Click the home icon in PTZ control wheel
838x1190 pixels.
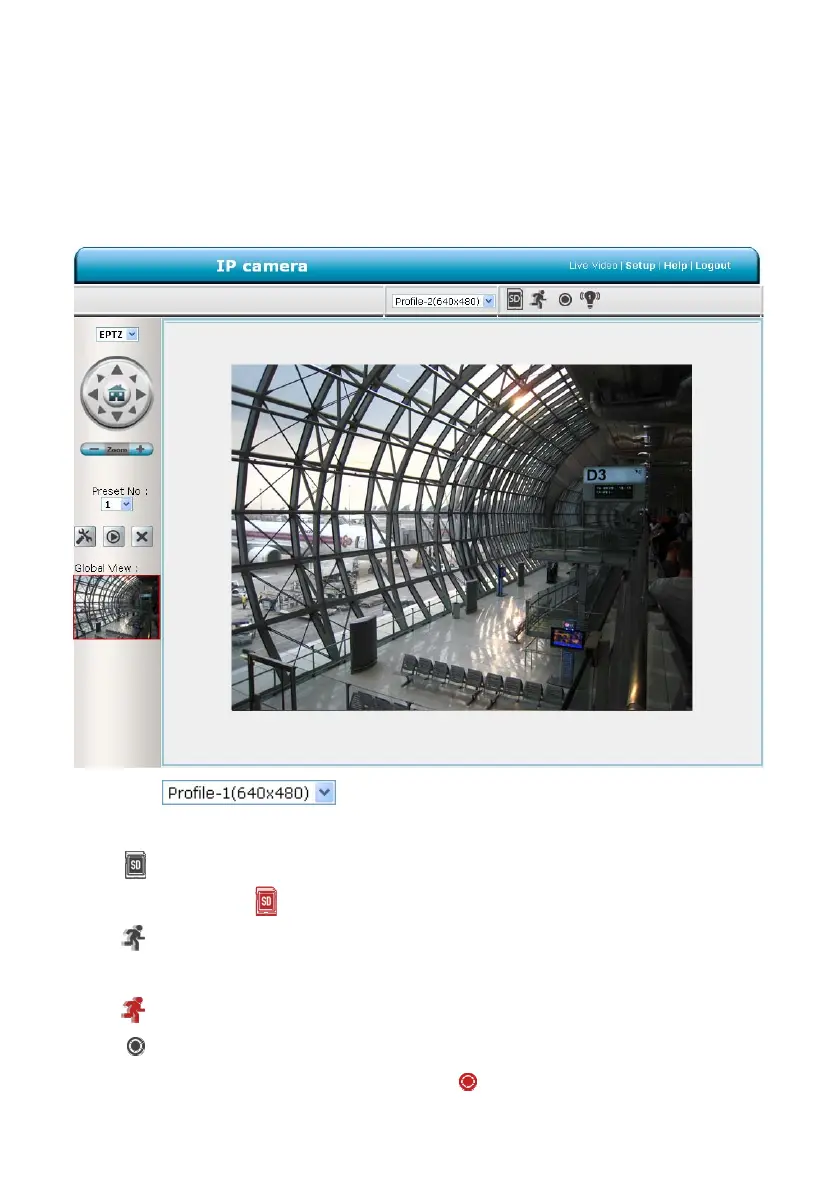tap(116, 394)
